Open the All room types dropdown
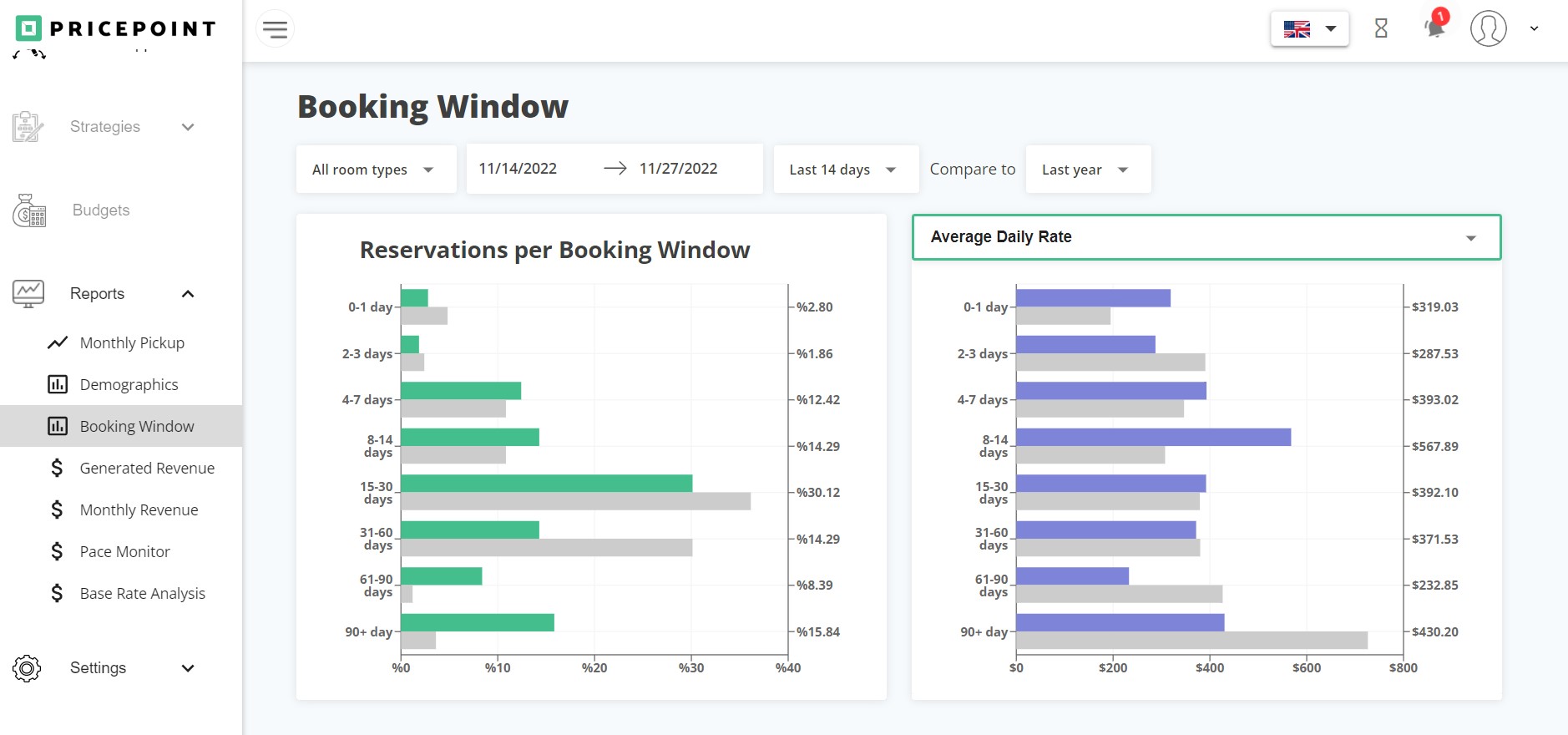 pos(375,170)
